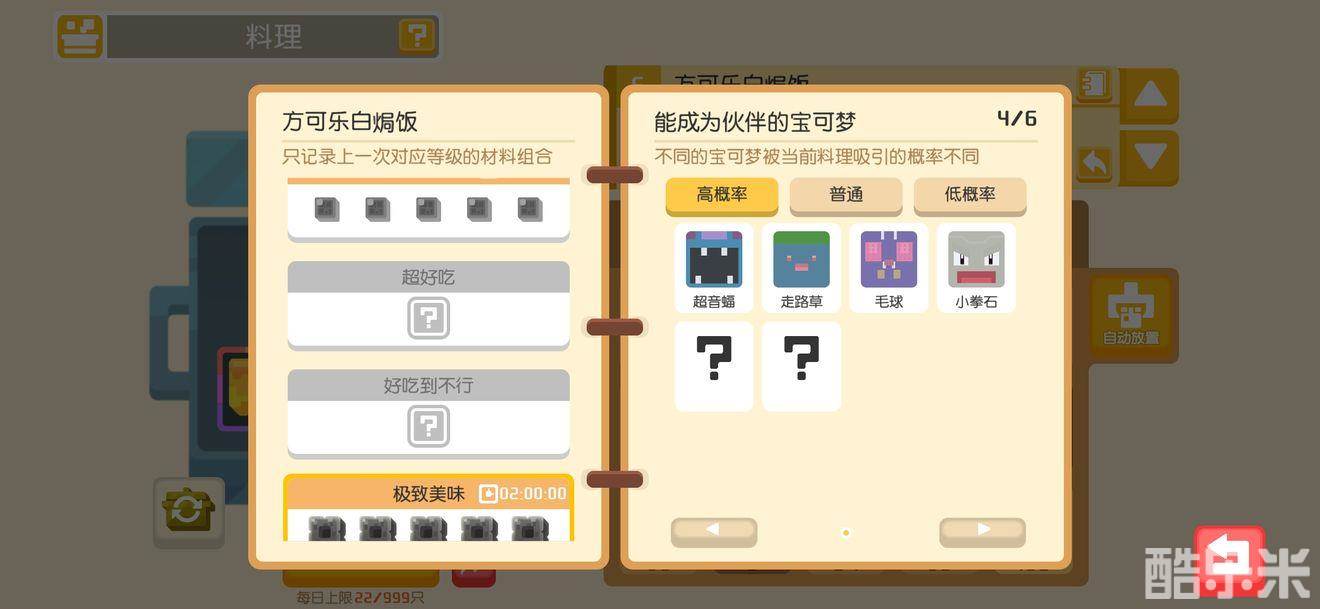Image resolution: width=1320 pixels, height=609 pixels.
Task: Click the red back arrow button
Action: pos(1230,561)
